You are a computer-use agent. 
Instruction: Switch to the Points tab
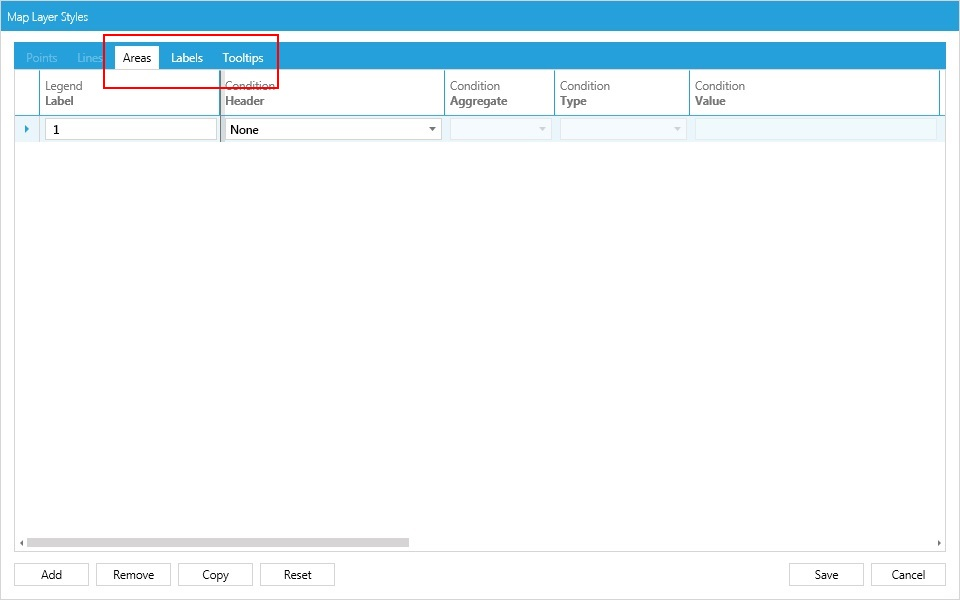[41, 57]
